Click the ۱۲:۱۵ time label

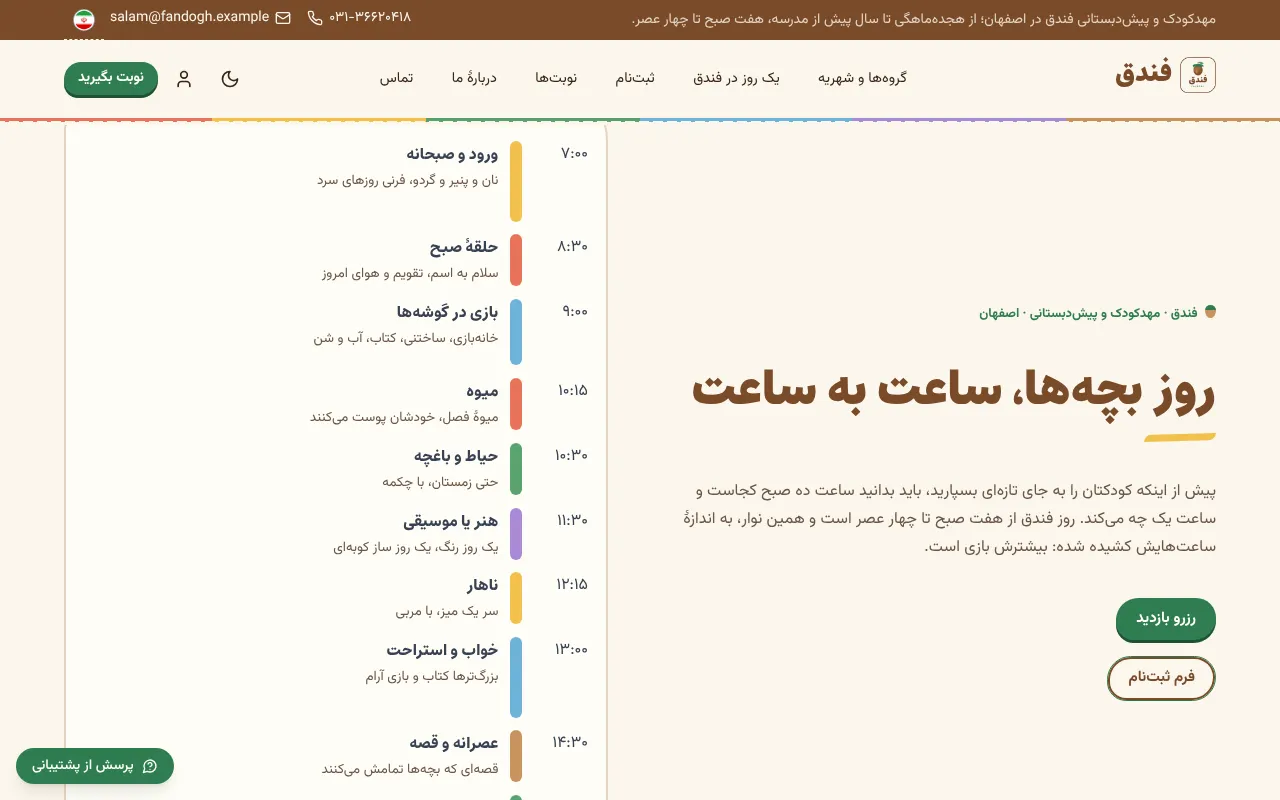pyautogui.click(x=572, y=585)
